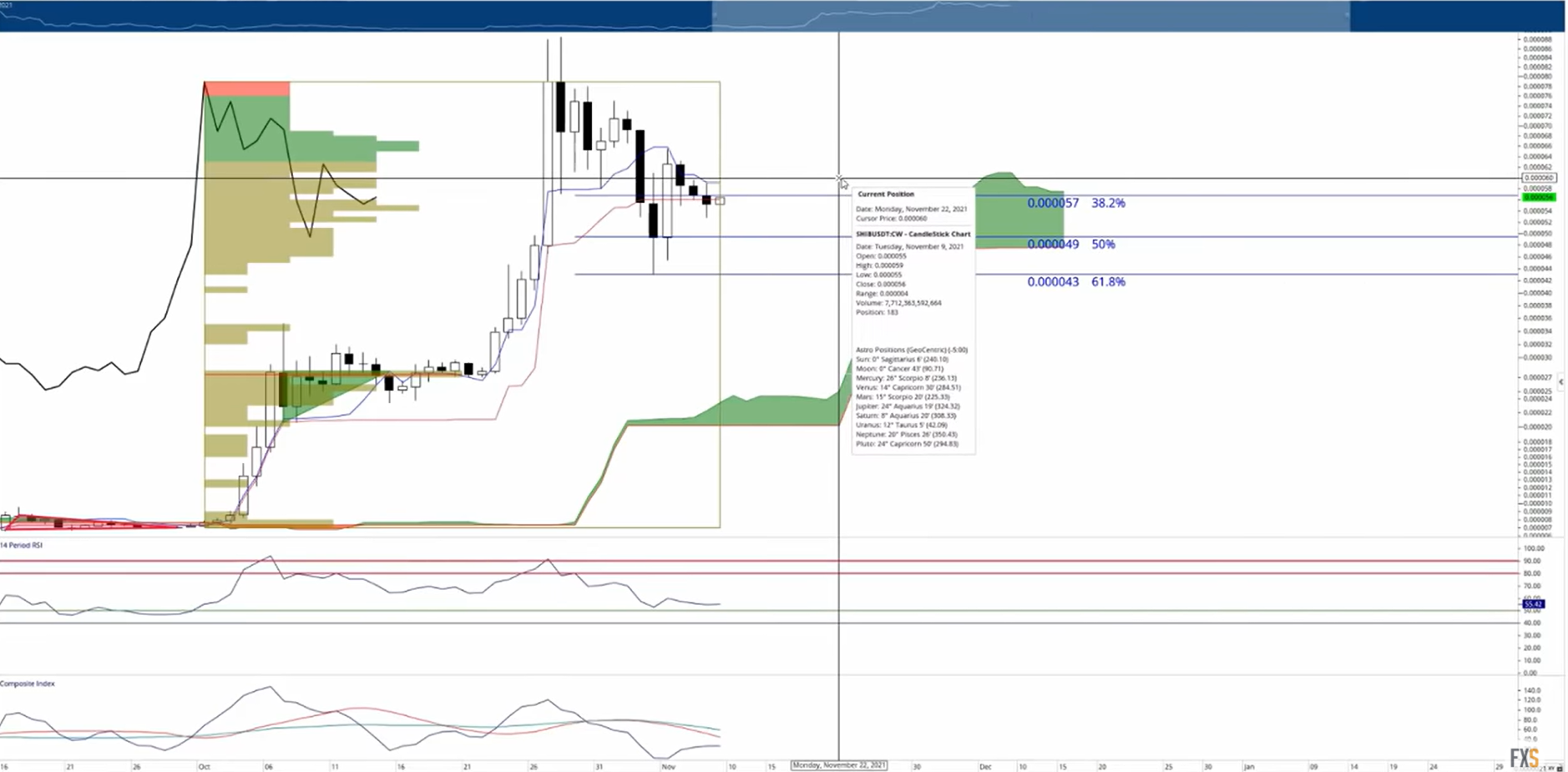Click the 55.42 RSI value tag

coord(1533,603)
